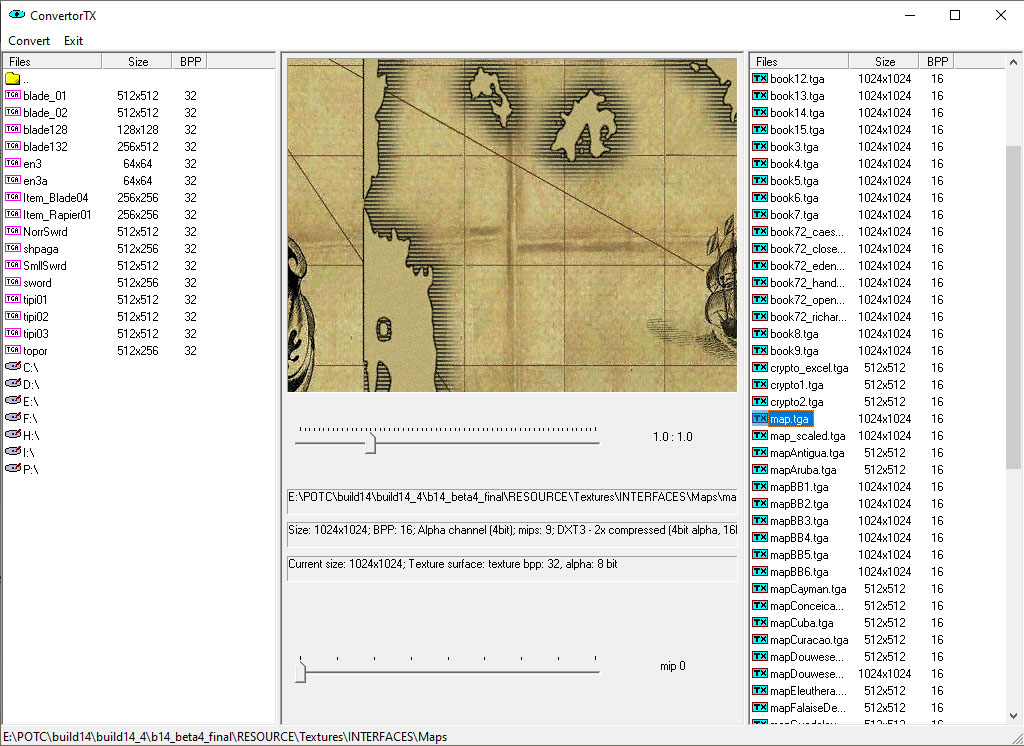Click the P:\ drive icon
This screenshot has height=746, width=1024.
[x=12, y=468]
